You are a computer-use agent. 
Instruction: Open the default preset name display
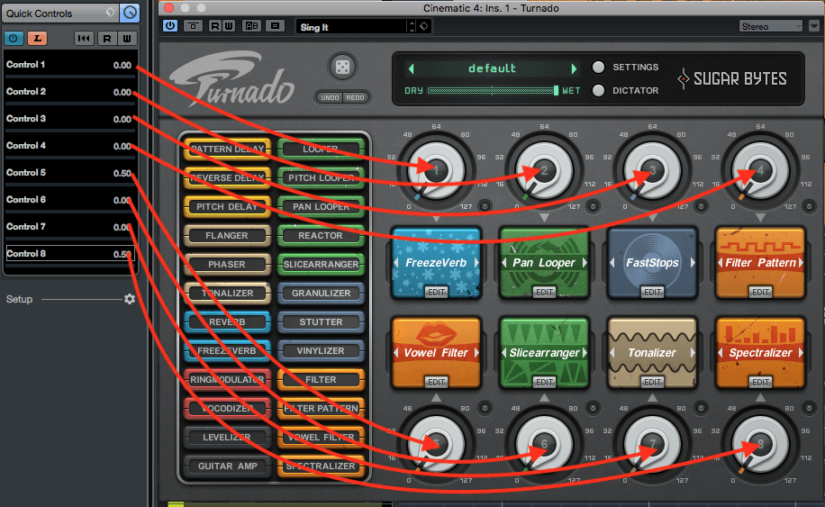click(492, 68)
